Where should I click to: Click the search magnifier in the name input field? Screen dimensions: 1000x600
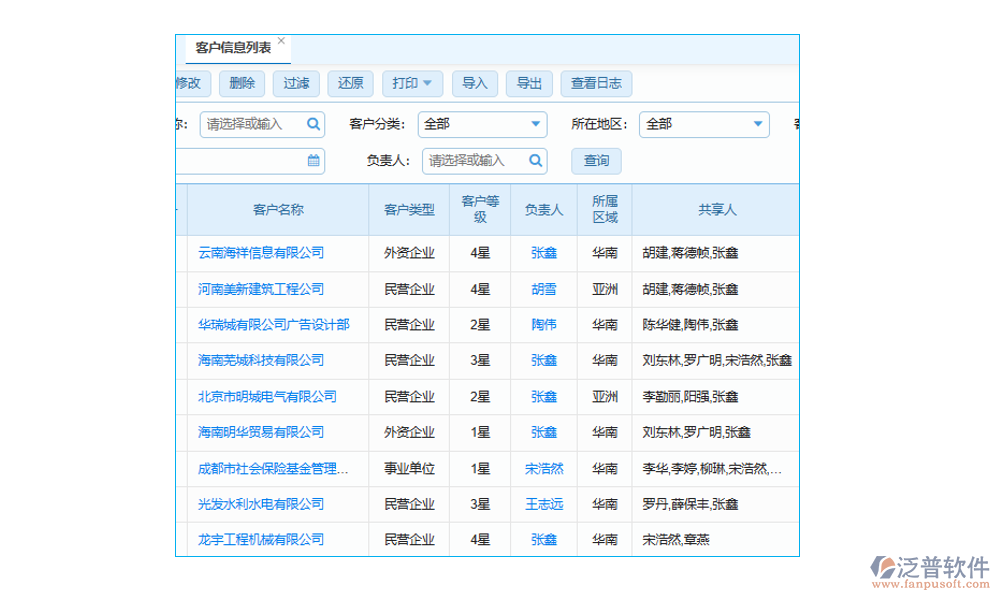pyautogui.click(x=313, y=124)
